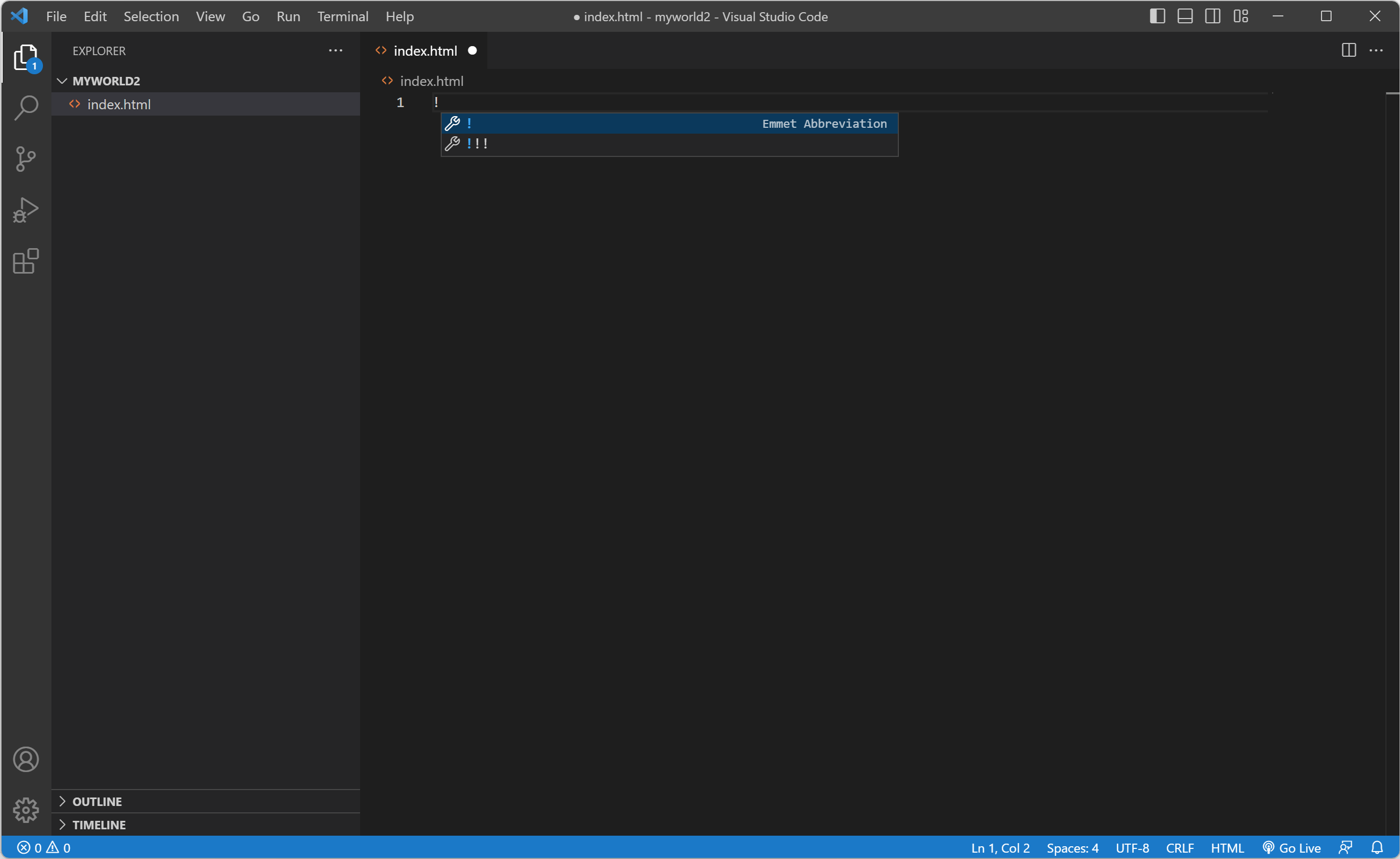Click the HTML language mode indicator
1400x859 pixels.
tap(1227, 848)
